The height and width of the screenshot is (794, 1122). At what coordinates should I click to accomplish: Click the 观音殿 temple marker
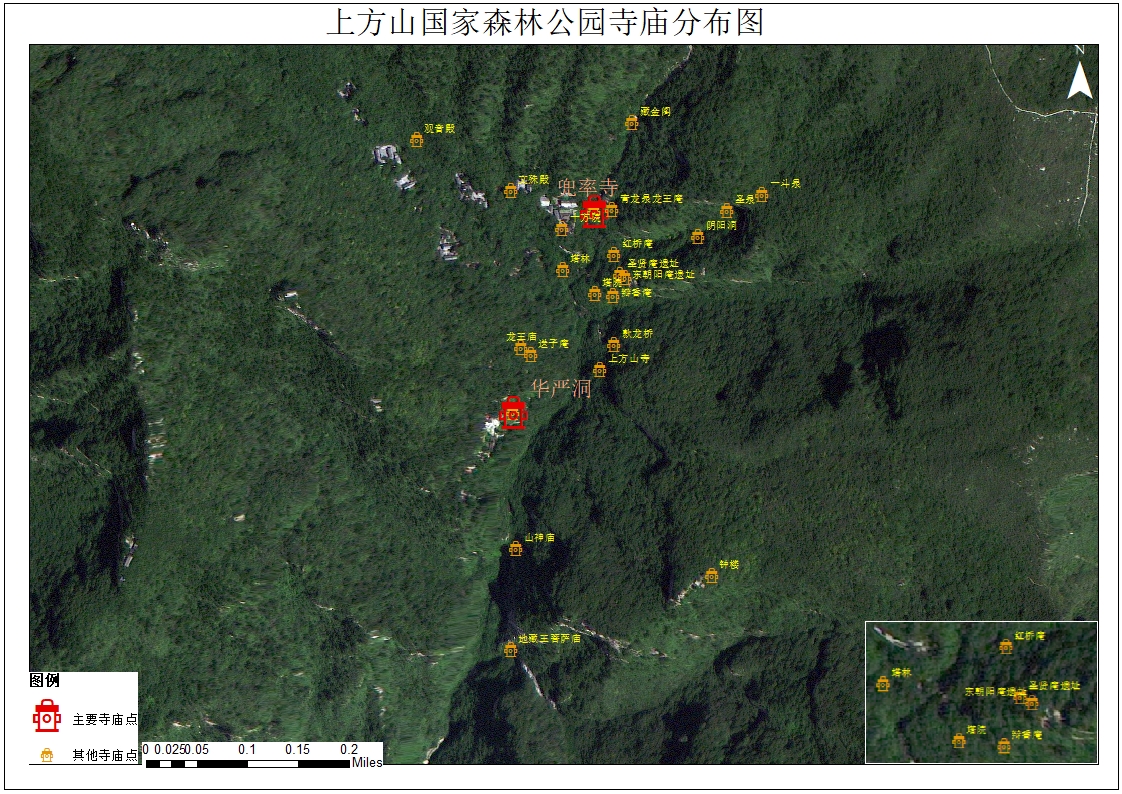(417, 141)
